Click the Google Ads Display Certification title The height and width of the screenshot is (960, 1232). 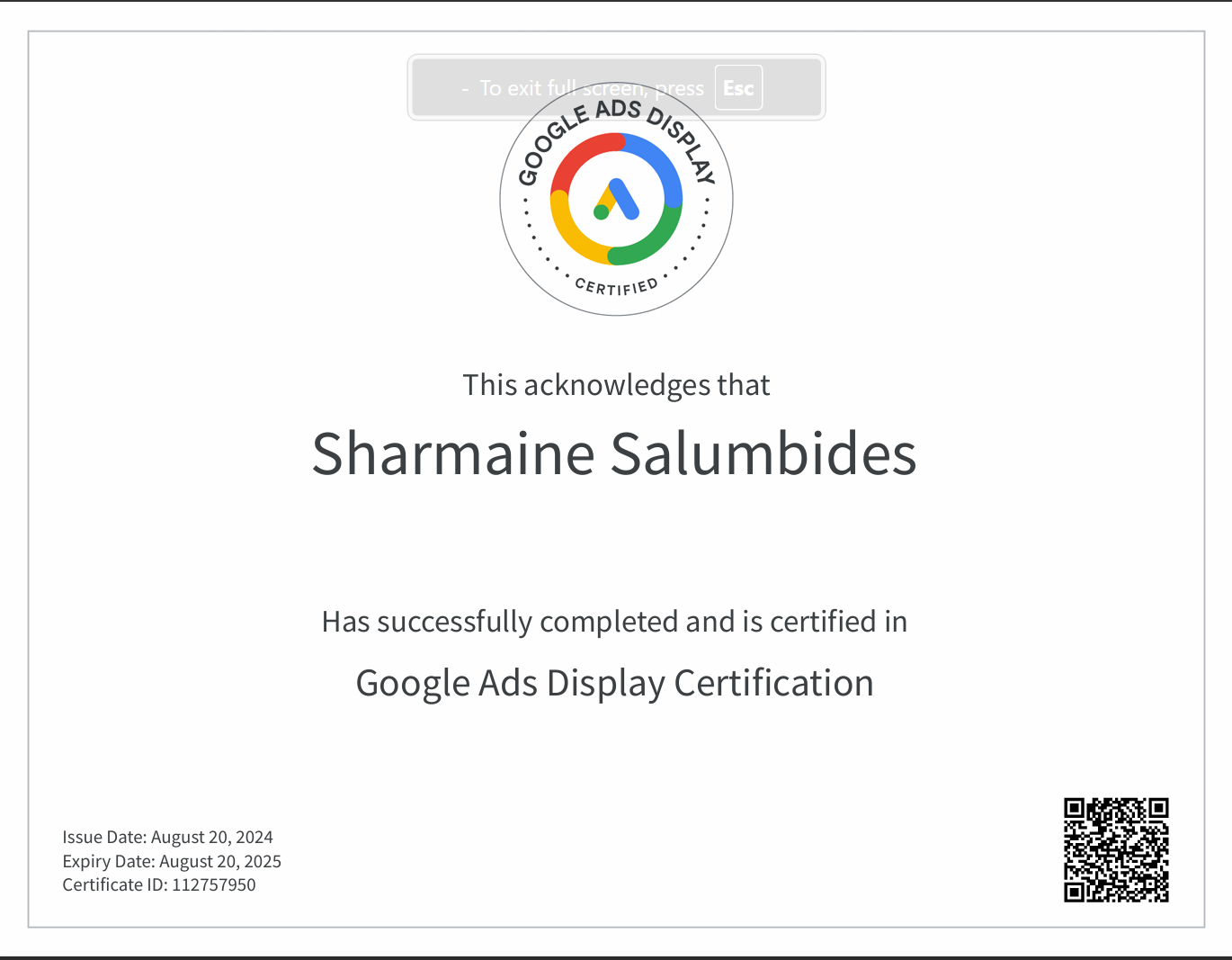coord(615,683)
